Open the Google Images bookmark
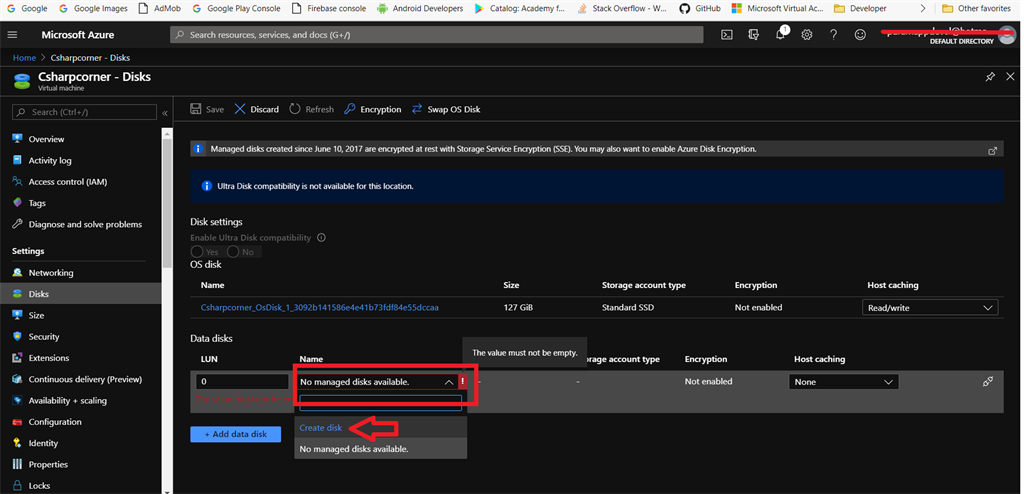Screen dimensions: 1024x494 (x=93, y=8)
